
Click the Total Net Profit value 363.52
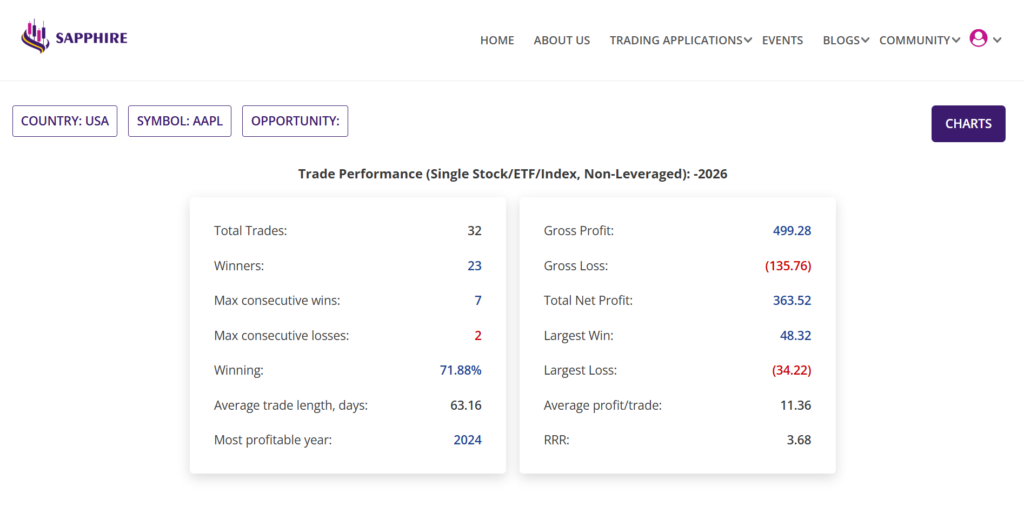[x=791, y=300]
